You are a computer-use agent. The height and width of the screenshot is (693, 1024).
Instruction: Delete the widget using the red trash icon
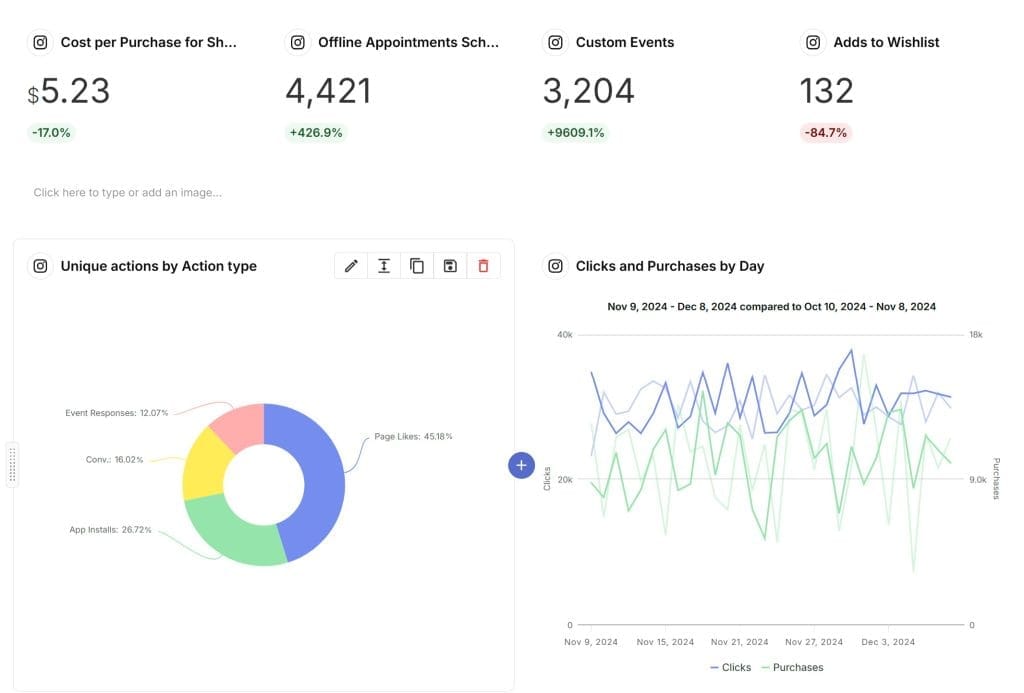(x=483, y=266)
